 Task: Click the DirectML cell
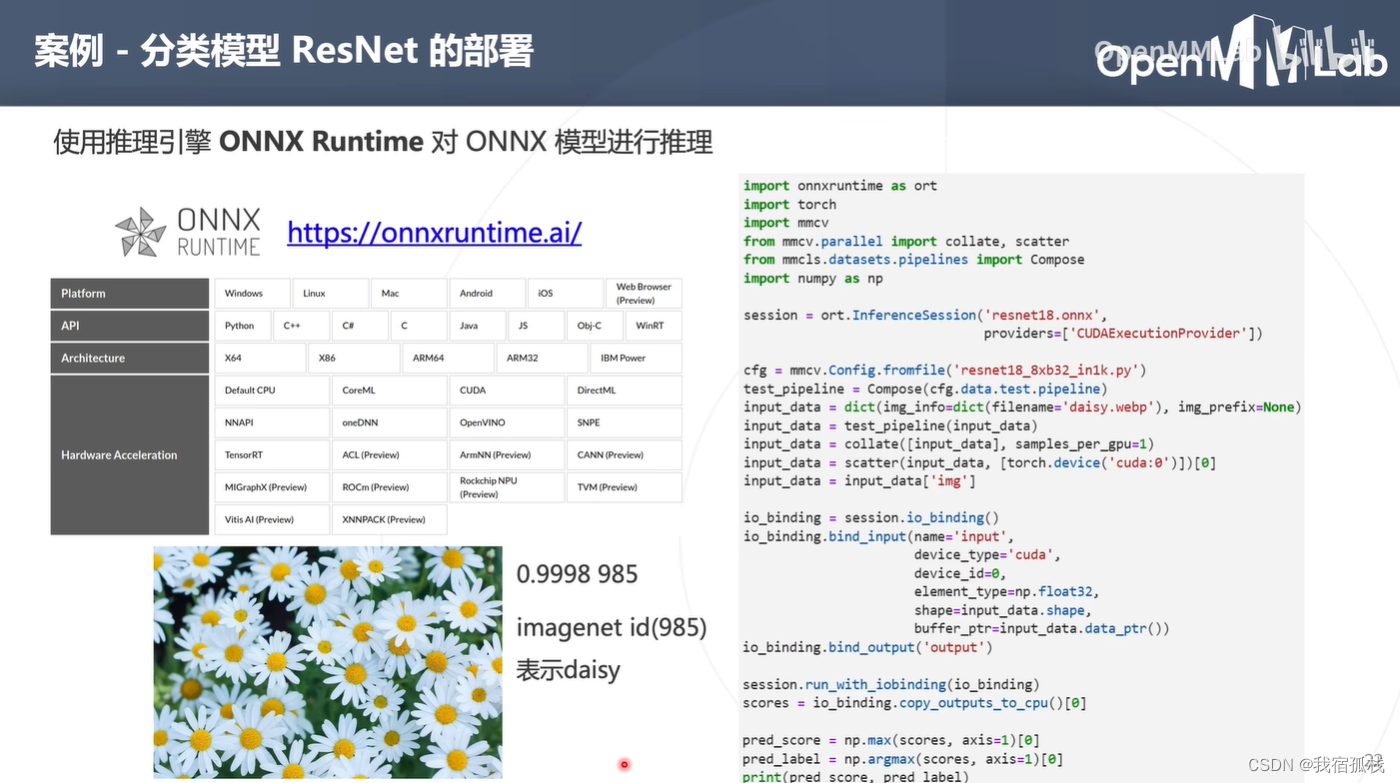pyautogui.click(x=624, y=390)
